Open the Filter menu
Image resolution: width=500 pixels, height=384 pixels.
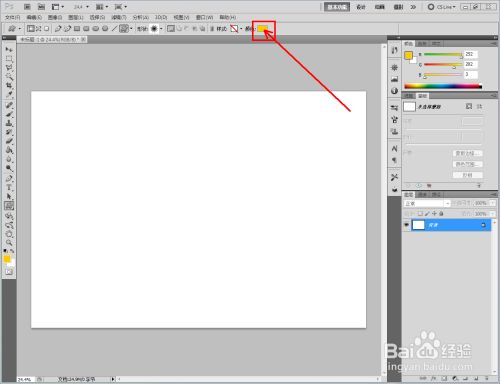(x=119, y=17)
